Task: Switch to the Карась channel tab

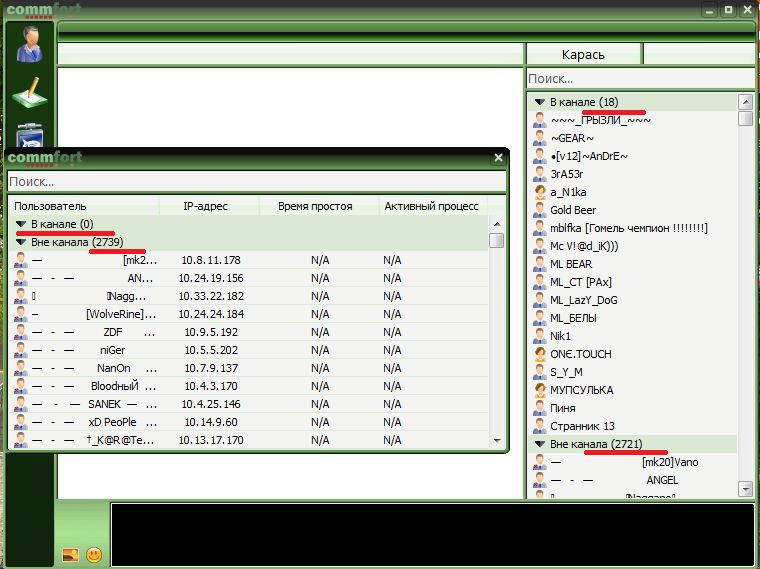Action: (583, 54)
